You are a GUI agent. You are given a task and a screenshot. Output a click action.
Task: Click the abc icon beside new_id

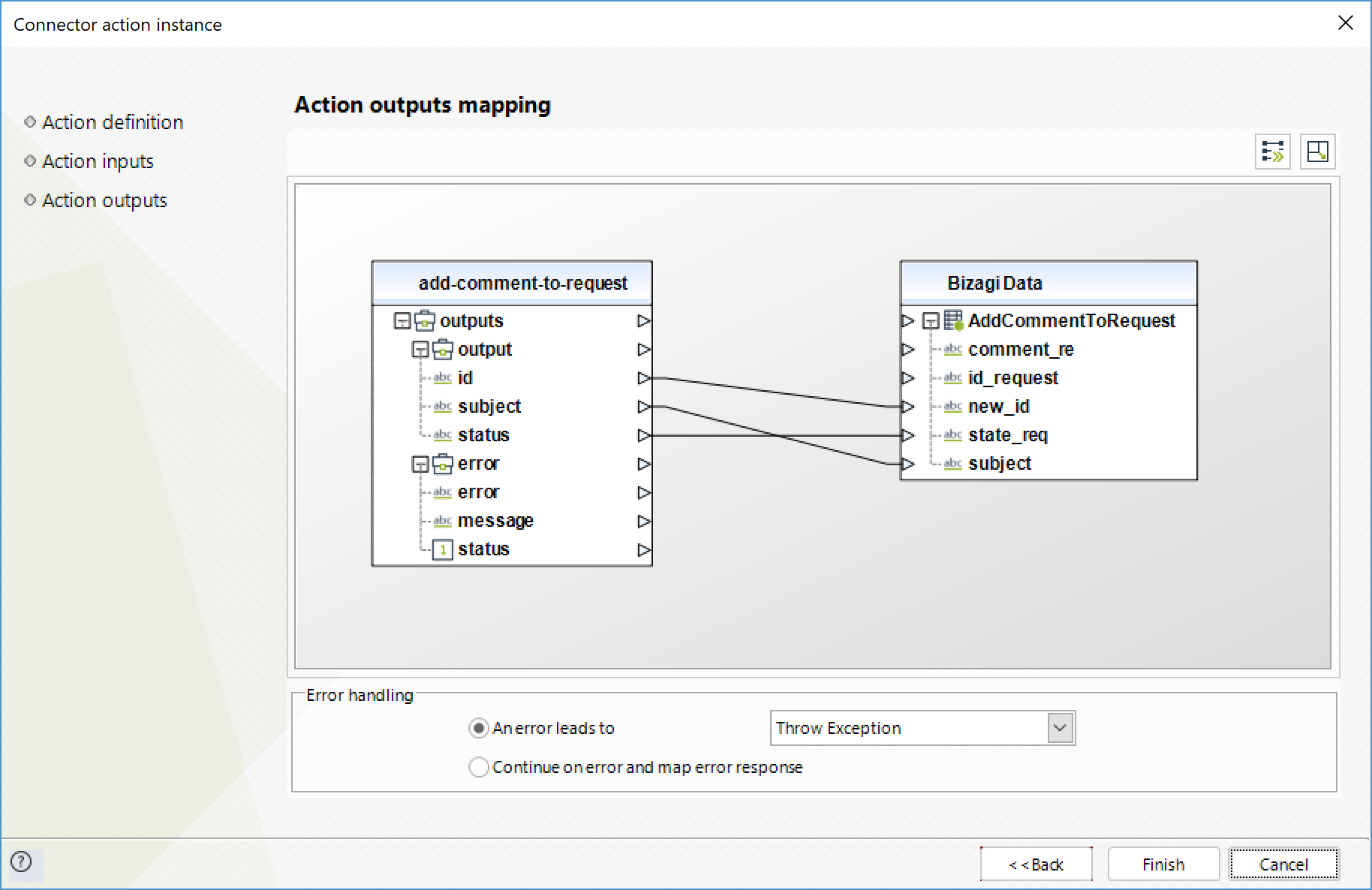953,406
